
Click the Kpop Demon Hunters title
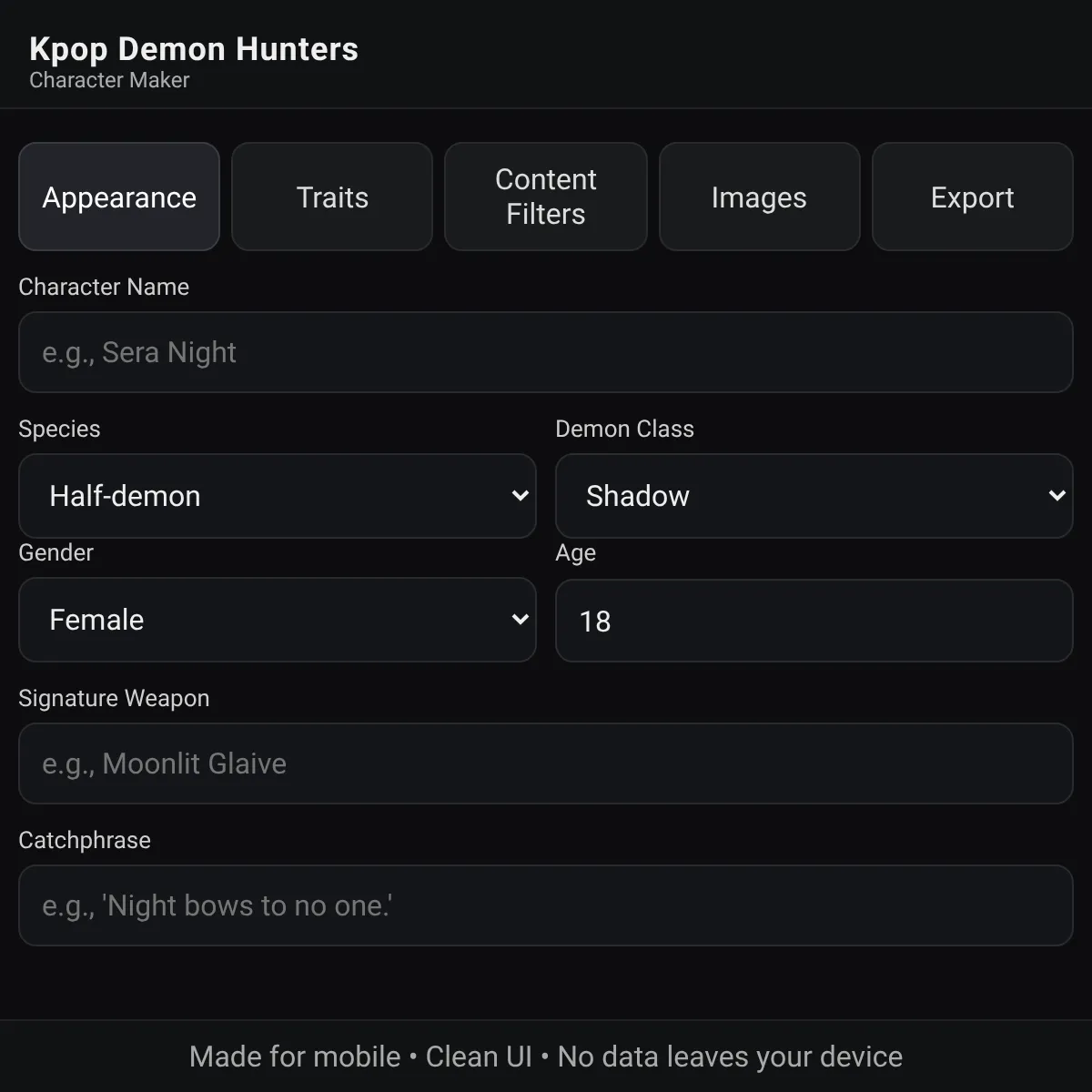[194, 49]
